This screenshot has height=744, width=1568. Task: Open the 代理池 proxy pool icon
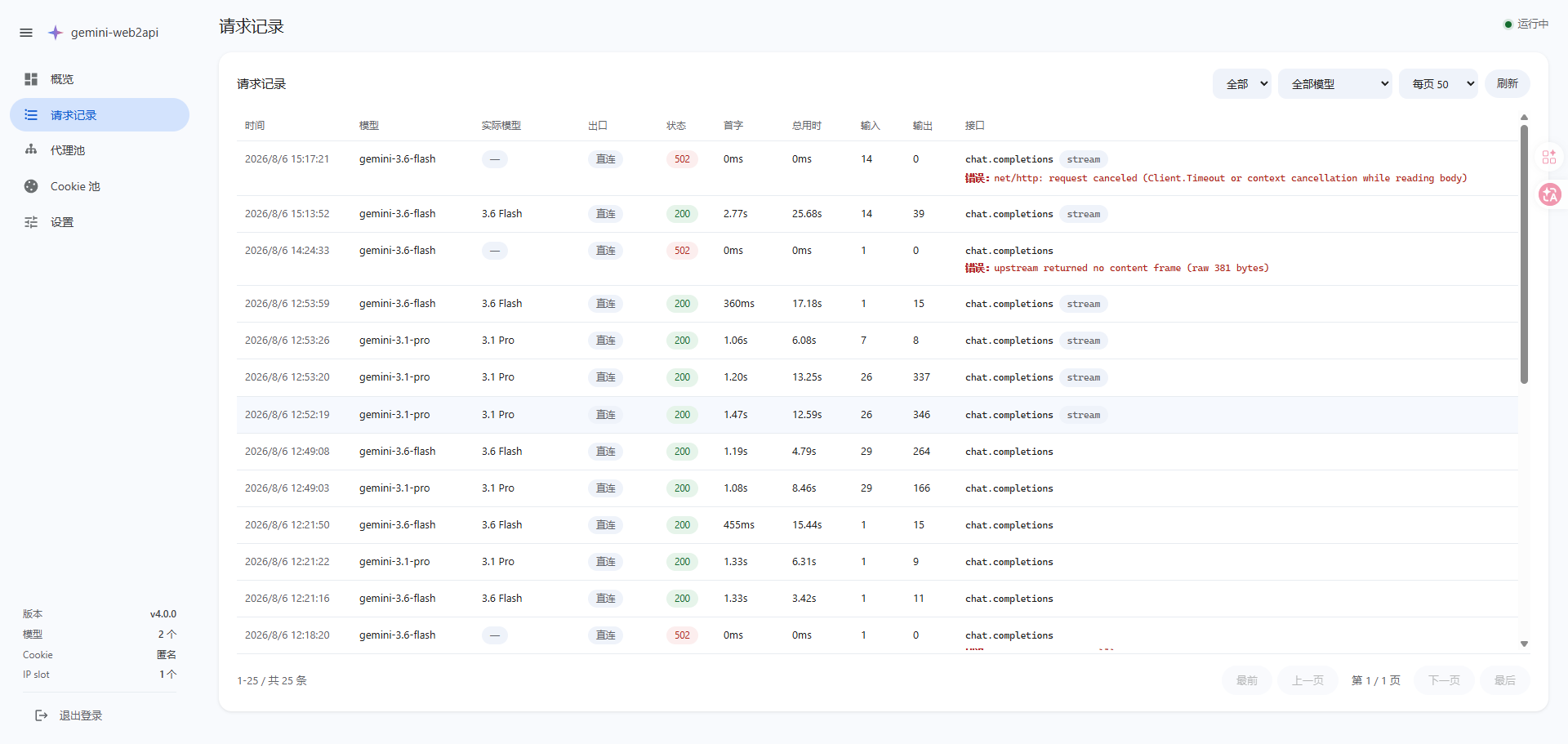31,150
